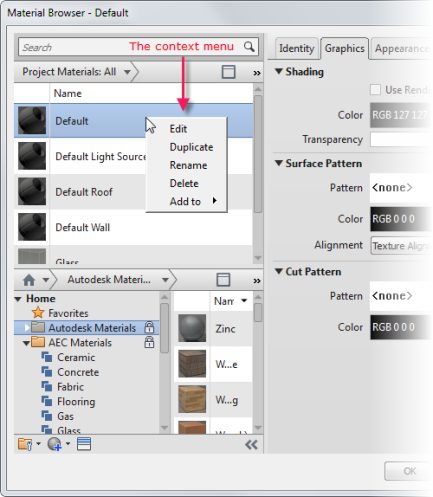Open the Autodesk Materi... breadcrumb dropdown
The height and width of the screenshot is (497, 433).
pyautogui.click(x=165, y=280)
